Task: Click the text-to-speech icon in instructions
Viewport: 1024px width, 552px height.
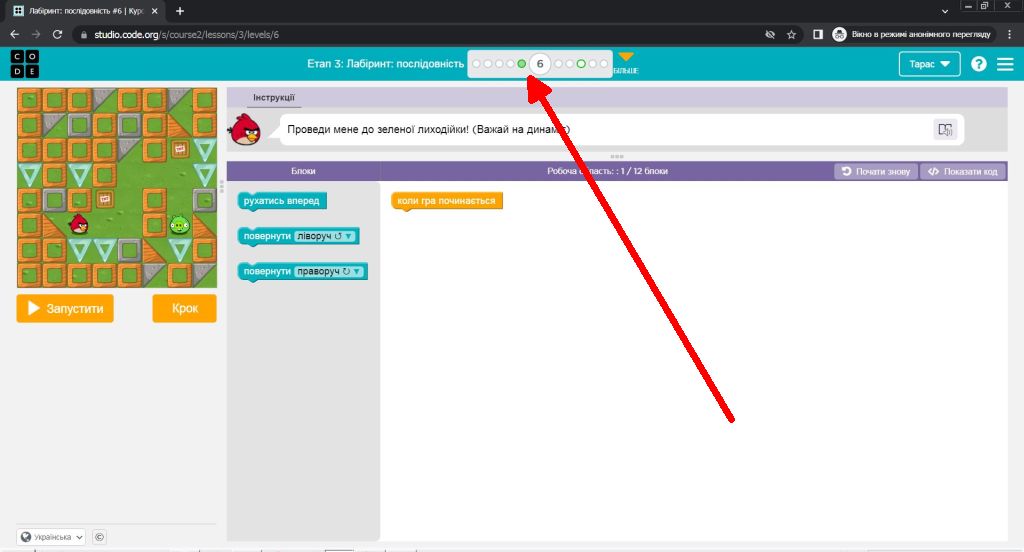Action: click(x=945, y=129)
